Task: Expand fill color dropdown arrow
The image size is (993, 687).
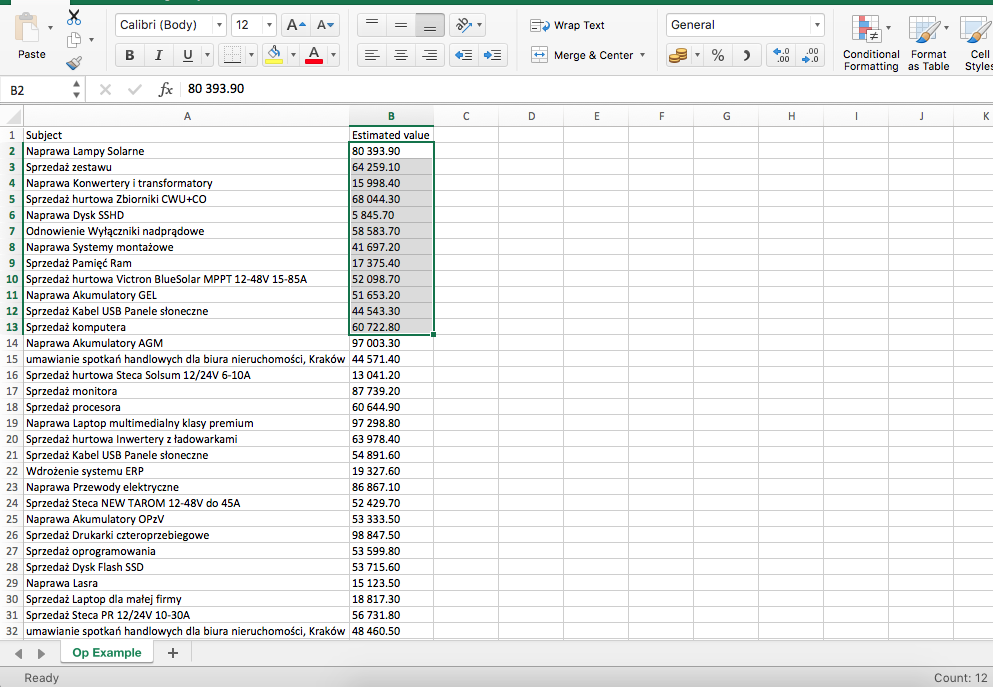Action: (x=293, y=56)
